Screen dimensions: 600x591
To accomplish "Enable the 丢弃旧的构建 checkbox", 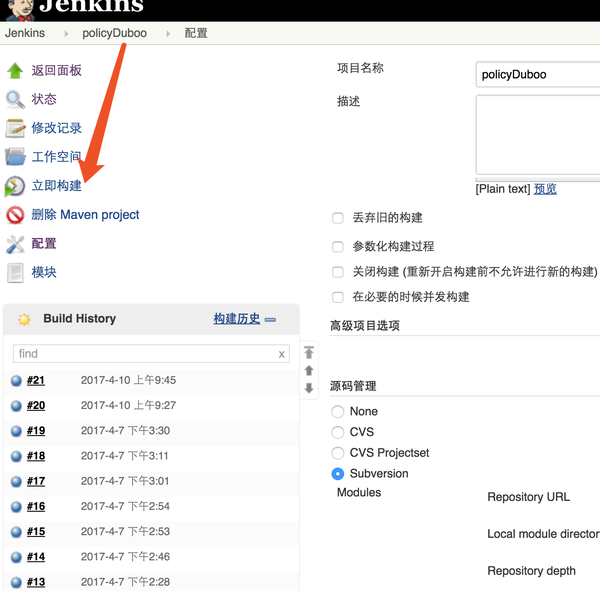I will pyautogui.click(x=338, y=218).
